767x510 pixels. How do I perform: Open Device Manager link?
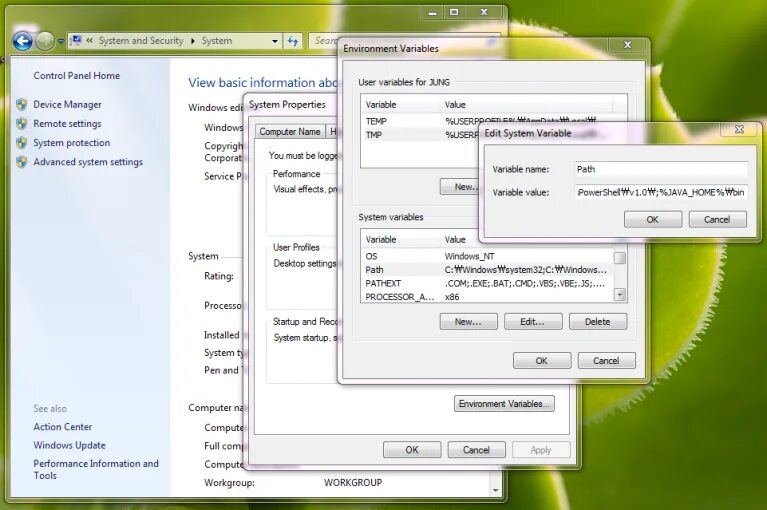pos(68,104)
